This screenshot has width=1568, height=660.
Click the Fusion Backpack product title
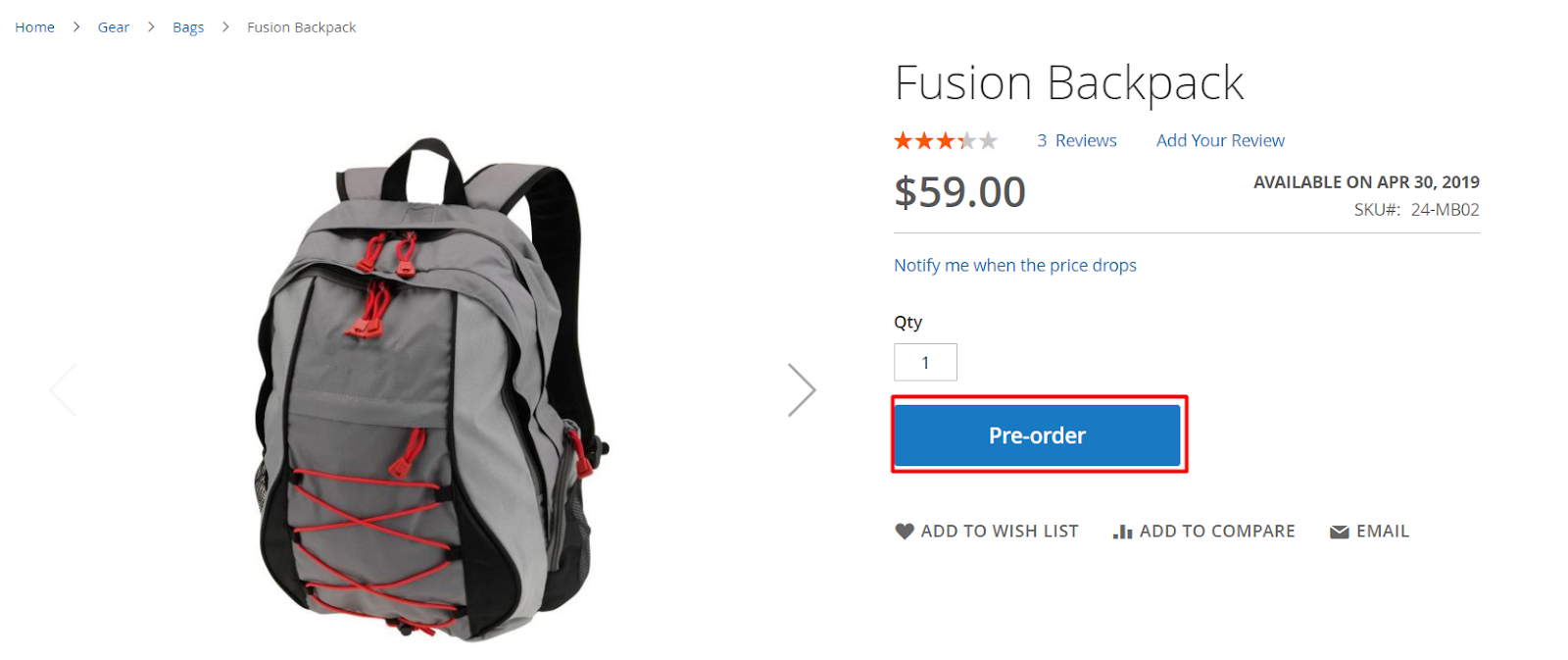click(1068, 83)
